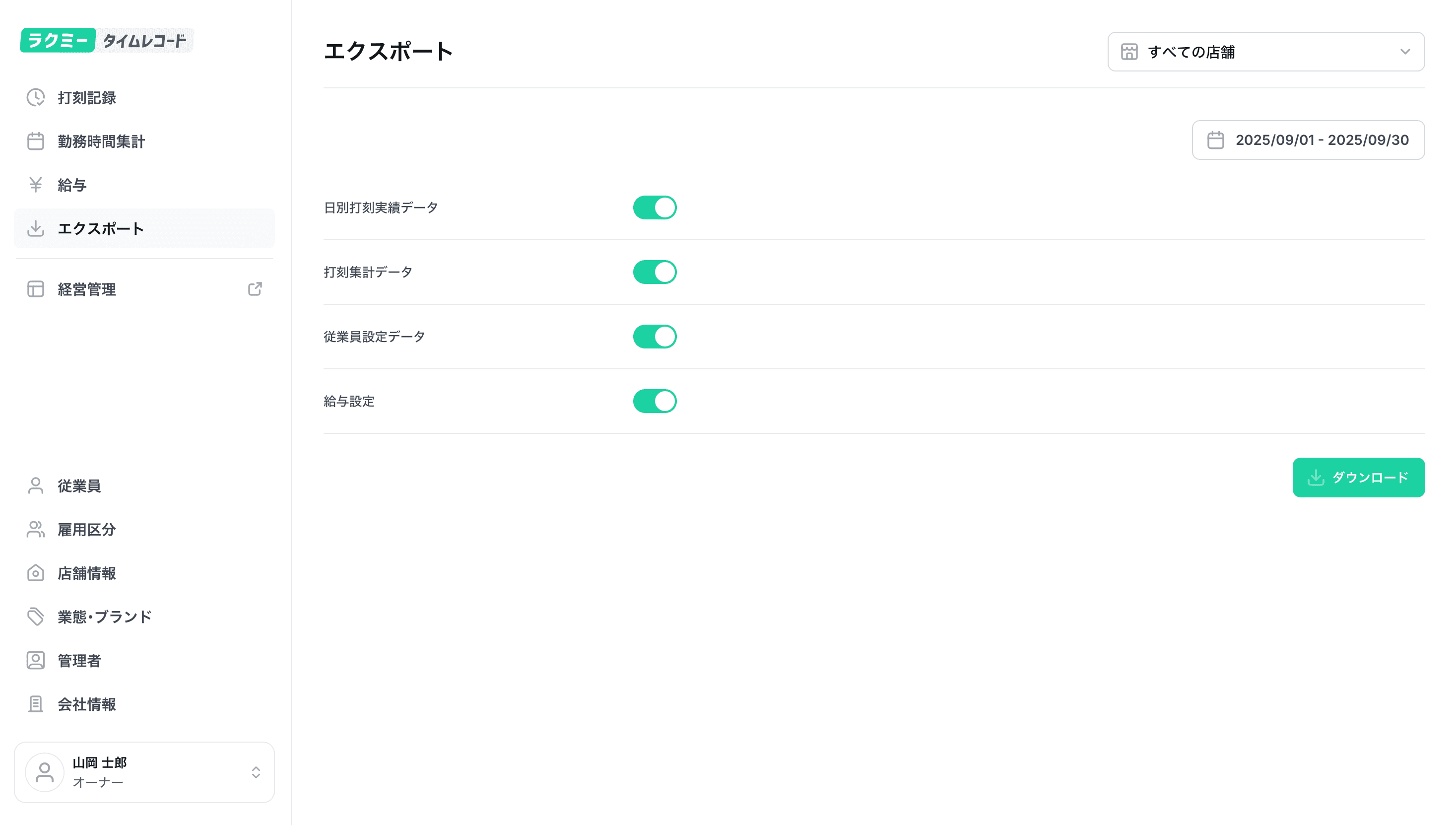This screenshot has width=1456, height=825.
Task: Select the エクスポート sidebar item
Action: pos(101,228)
